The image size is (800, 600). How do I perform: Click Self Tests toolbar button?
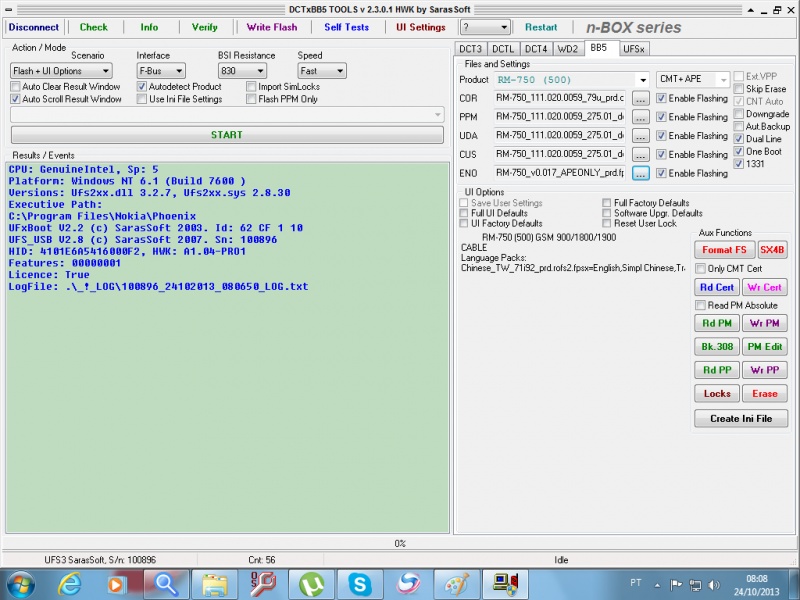[x=346, y=27]
